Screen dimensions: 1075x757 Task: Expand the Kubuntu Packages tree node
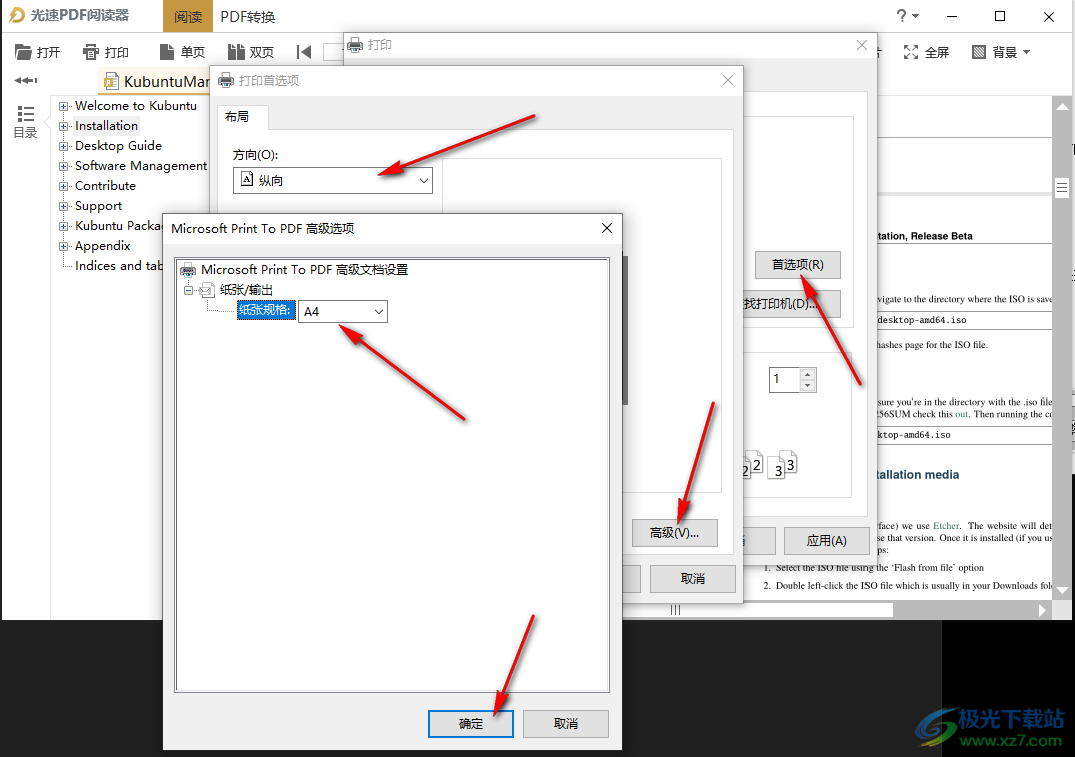point(64,226)
